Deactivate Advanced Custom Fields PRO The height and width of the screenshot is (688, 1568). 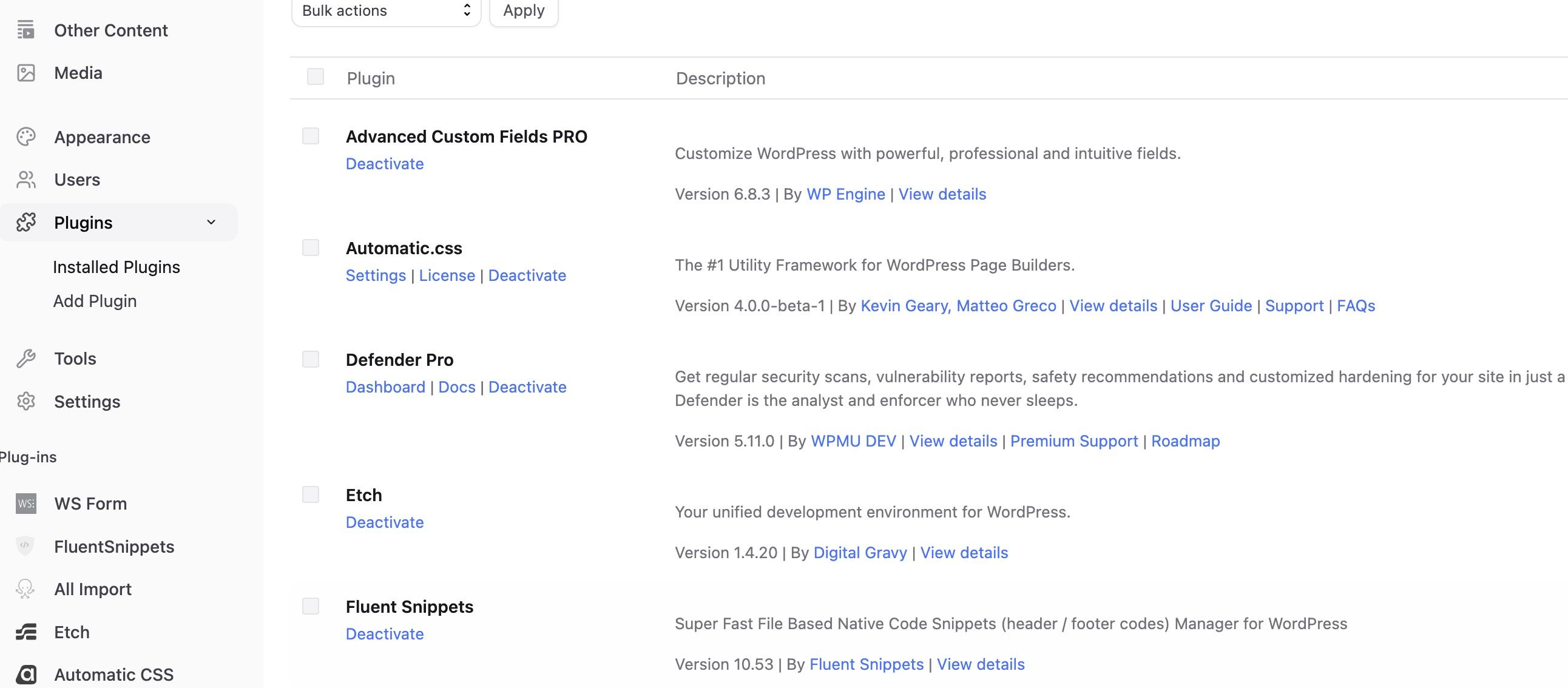coord(385,164)
